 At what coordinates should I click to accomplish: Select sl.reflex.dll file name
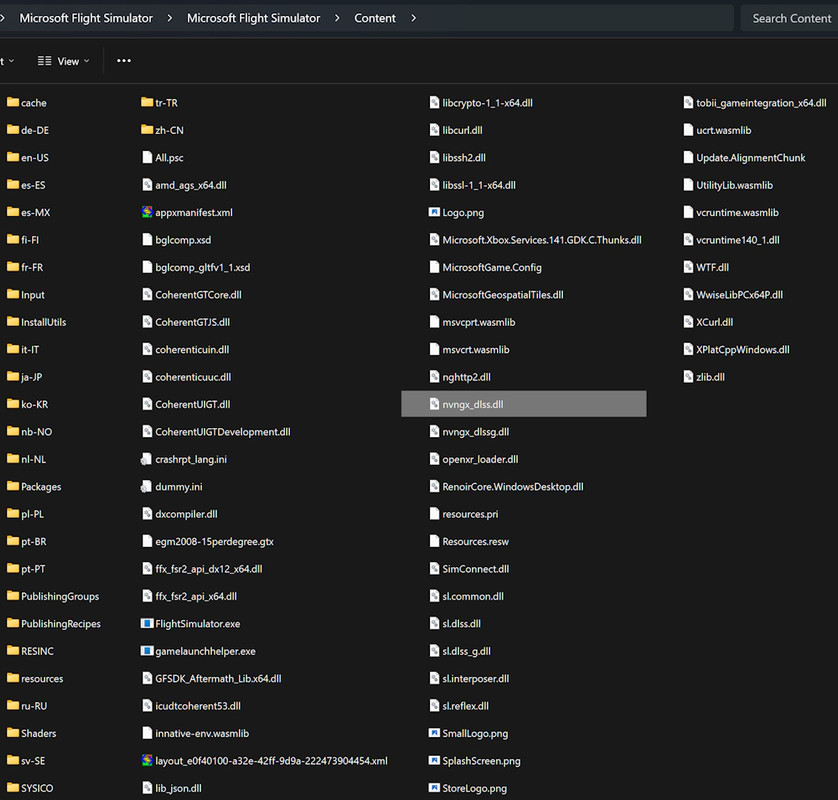(465, 706)
